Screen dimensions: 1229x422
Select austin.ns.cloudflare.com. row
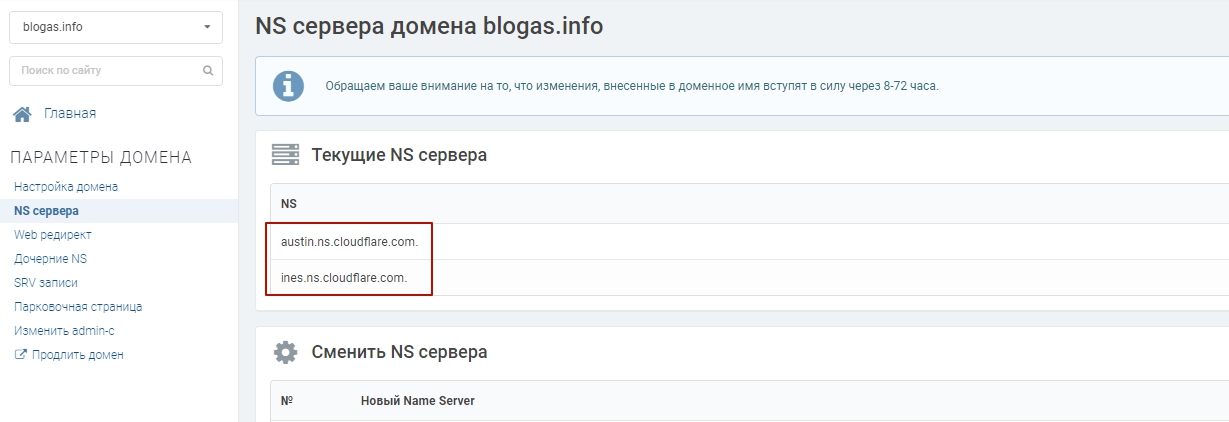tap(350, 242)
